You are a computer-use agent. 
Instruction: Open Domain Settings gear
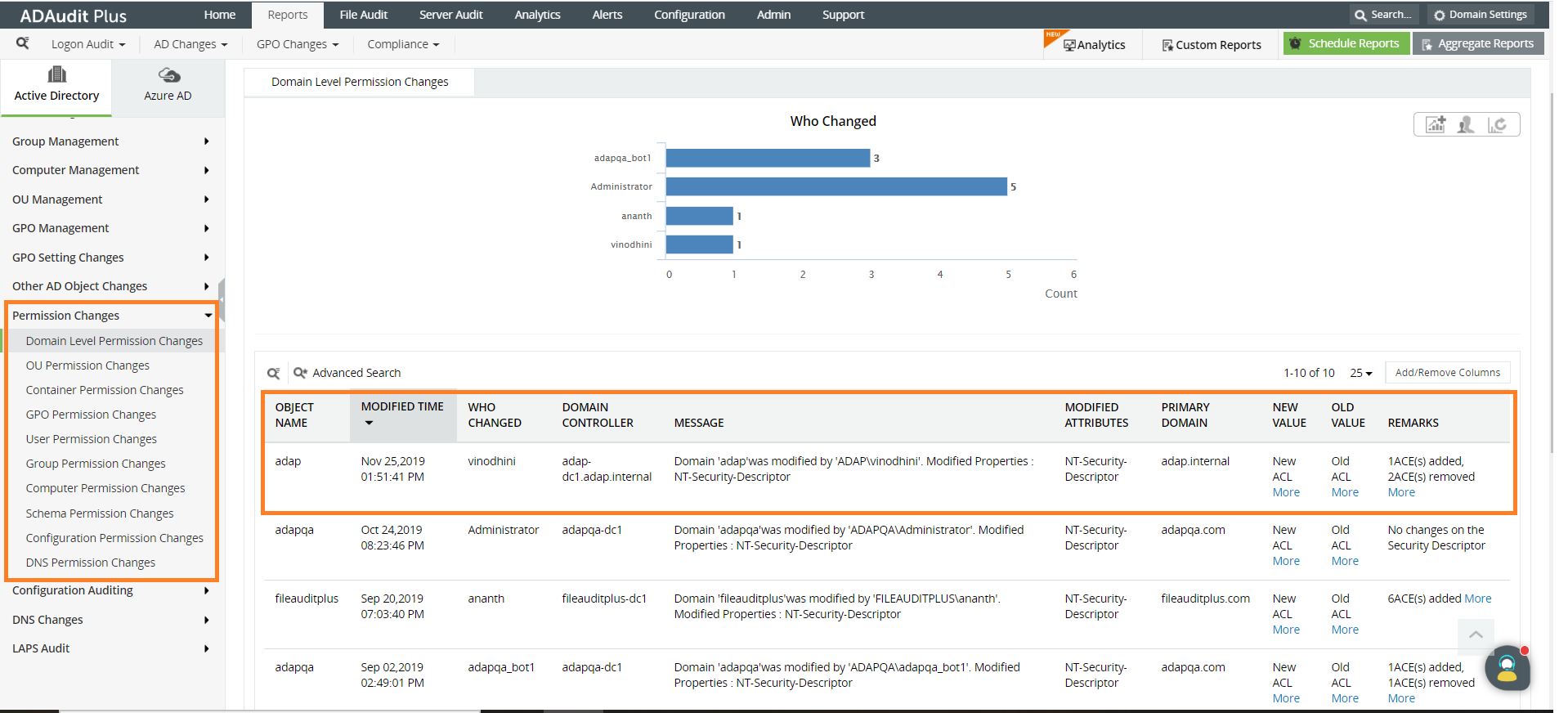pyautogui.click(x=1481, y=15)
